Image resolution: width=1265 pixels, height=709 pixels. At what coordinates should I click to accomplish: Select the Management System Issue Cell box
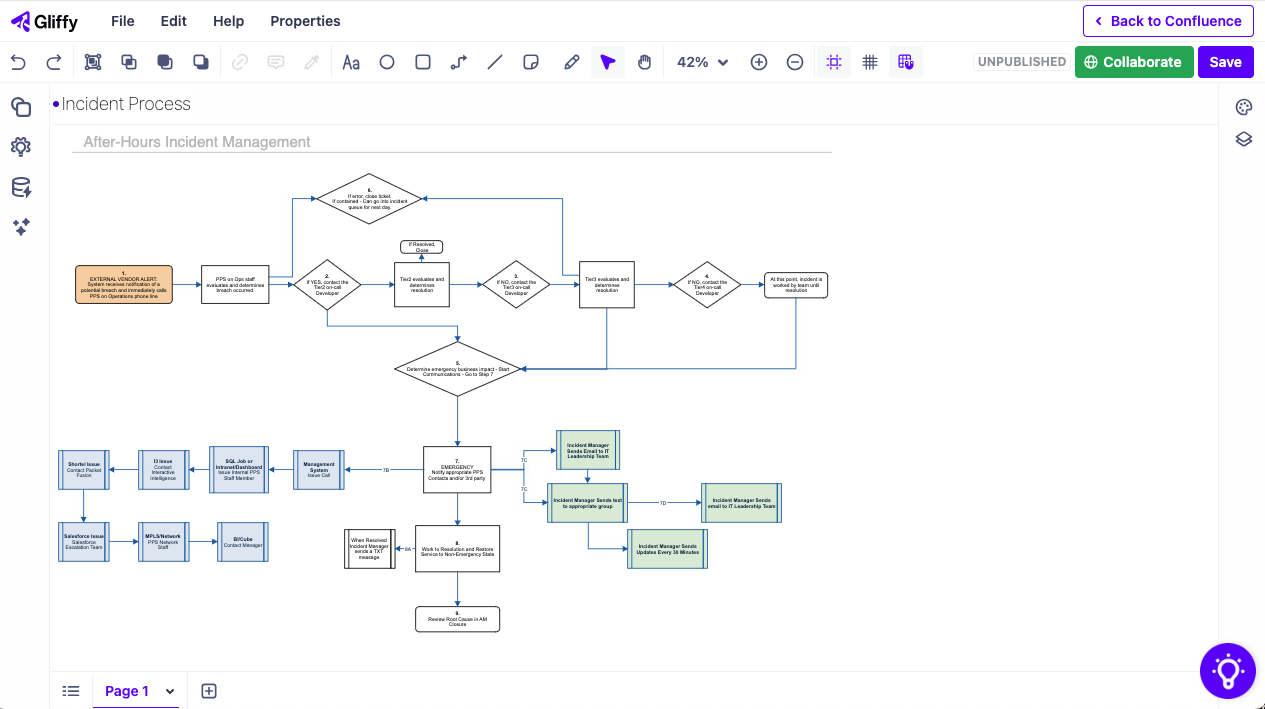click(x=319, y=470)
